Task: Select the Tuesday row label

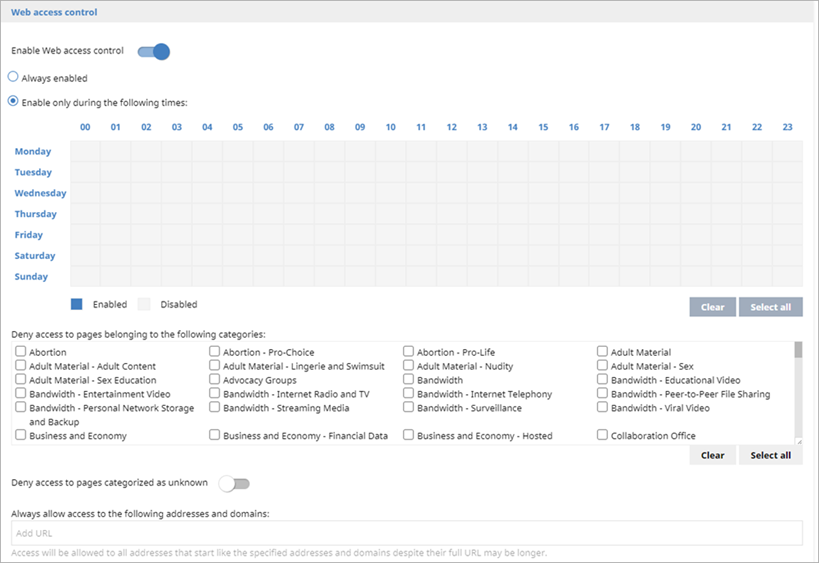Action: (33, 172)
